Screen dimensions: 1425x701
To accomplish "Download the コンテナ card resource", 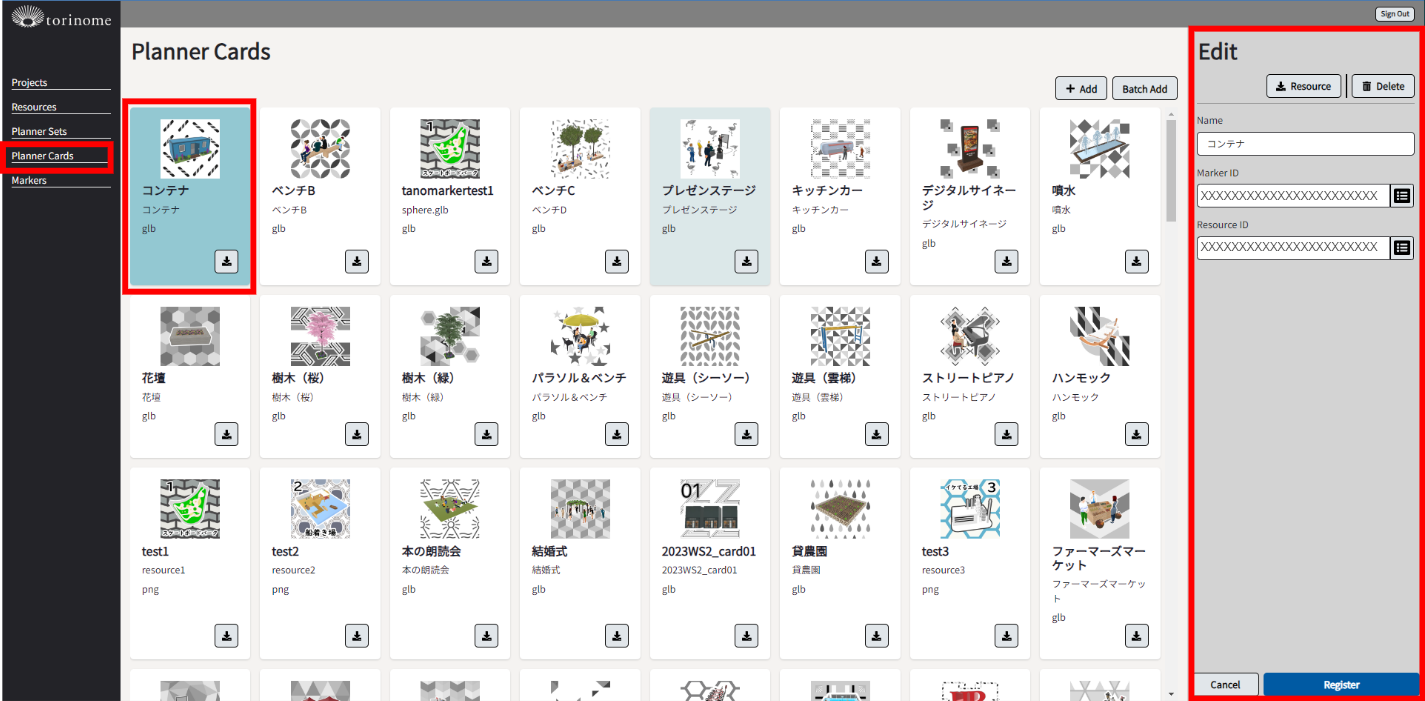I will click(227, 261).
